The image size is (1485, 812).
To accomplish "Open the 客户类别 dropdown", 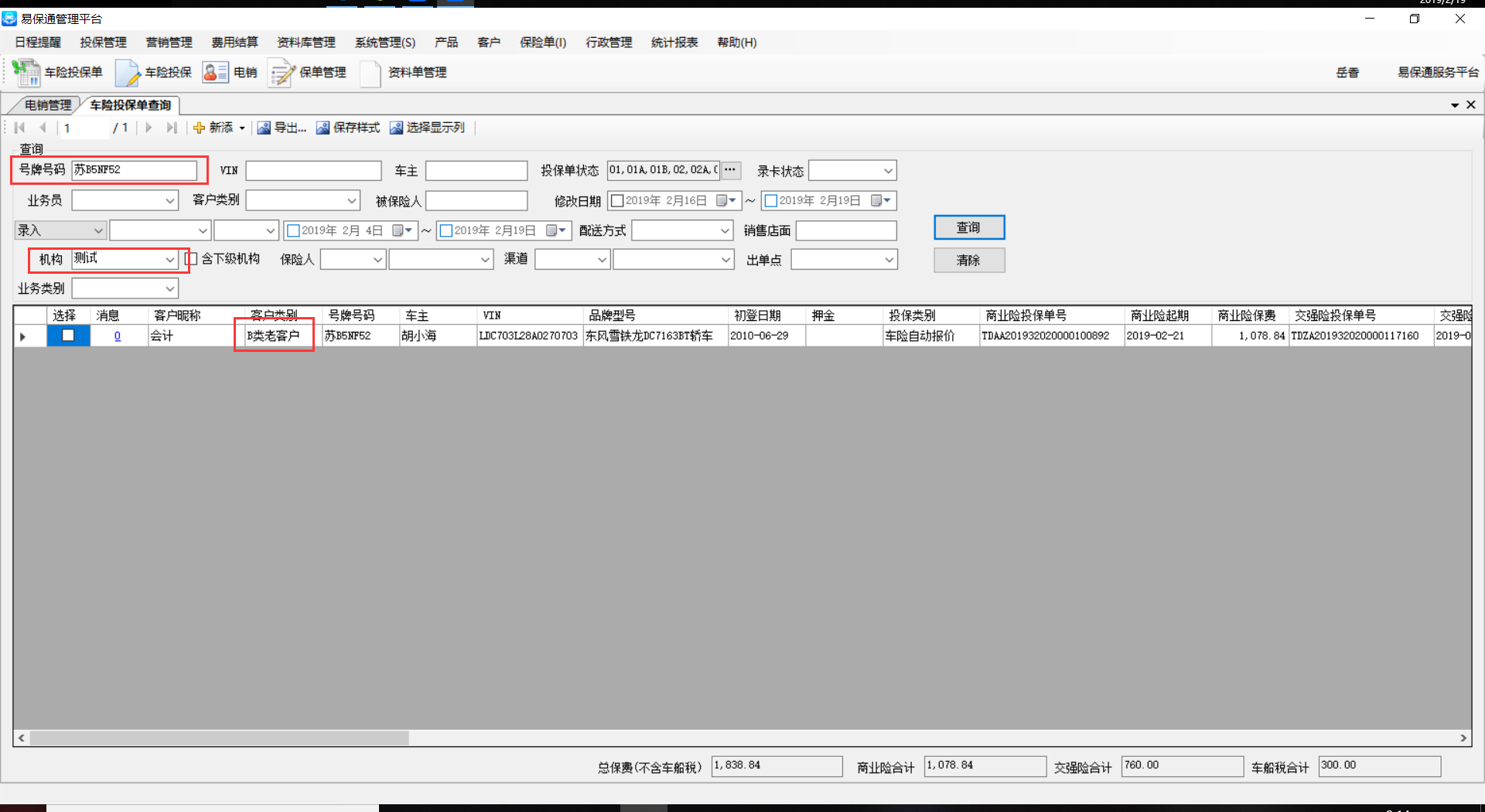I will pyautogui.click(x=351, y=201).
